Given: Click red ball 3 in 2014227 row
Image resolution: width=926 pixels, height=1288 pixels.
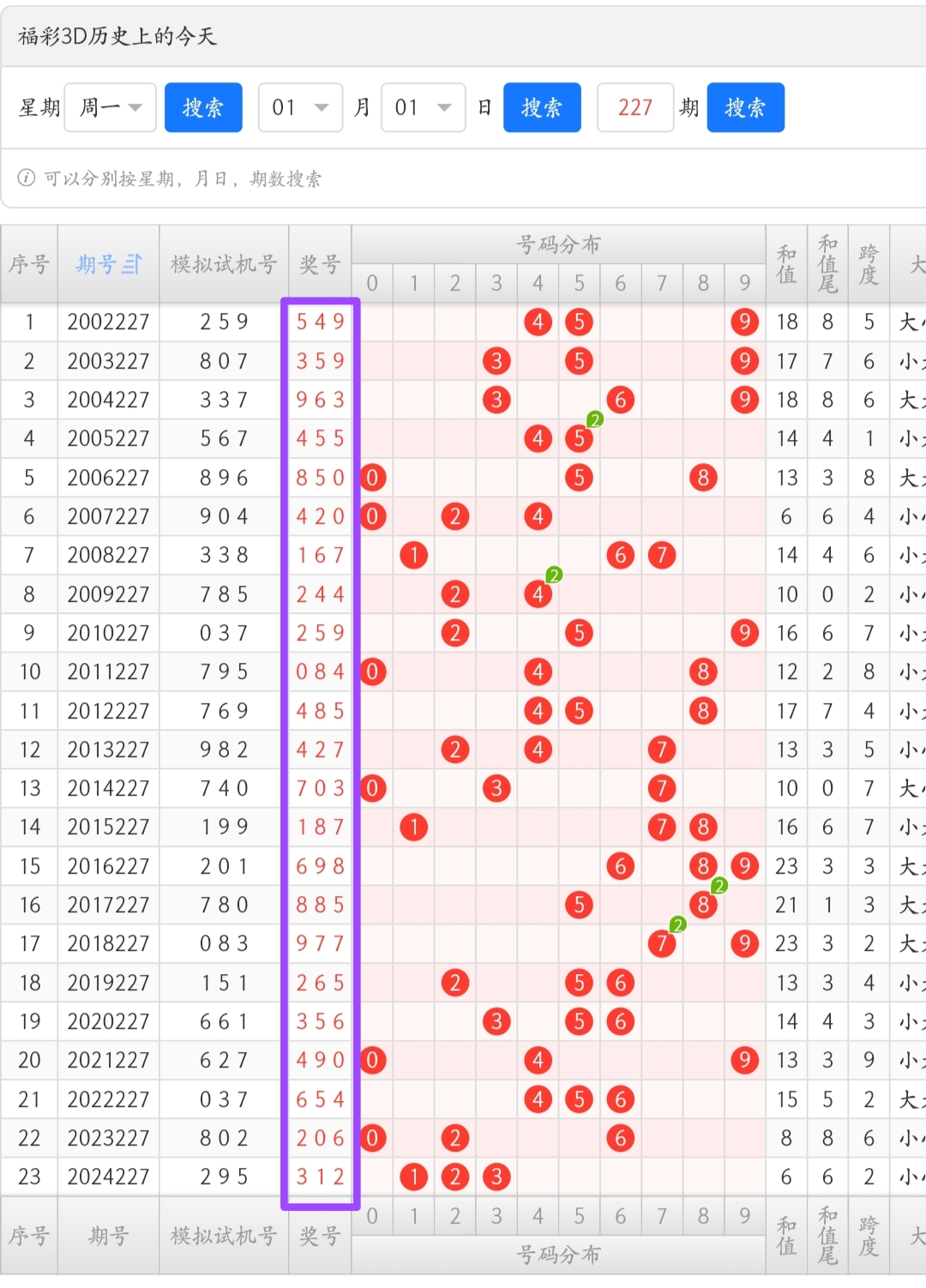Looking at the screenshot, I should [496, 788].
